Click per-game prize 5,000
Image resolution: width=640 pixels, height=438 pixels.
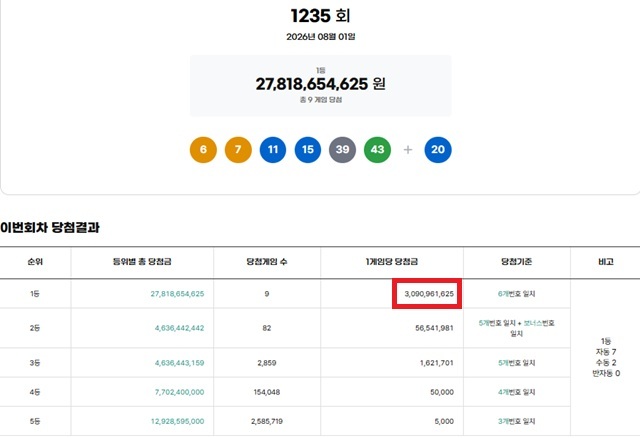pyautogui.click(x=444, y=421)
